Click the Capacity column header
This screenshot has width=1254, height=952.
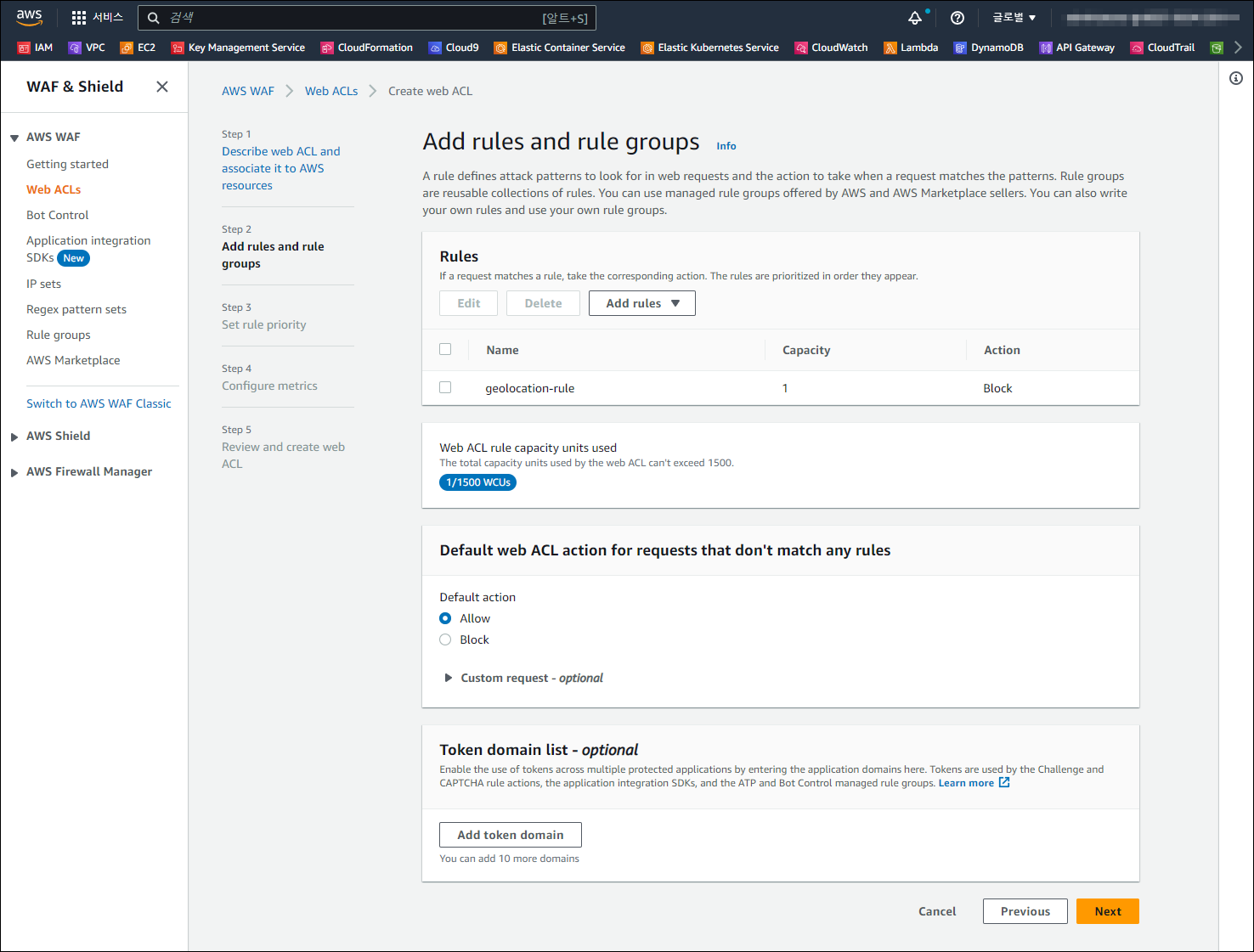pyautogui.click(x=806, y=350)
